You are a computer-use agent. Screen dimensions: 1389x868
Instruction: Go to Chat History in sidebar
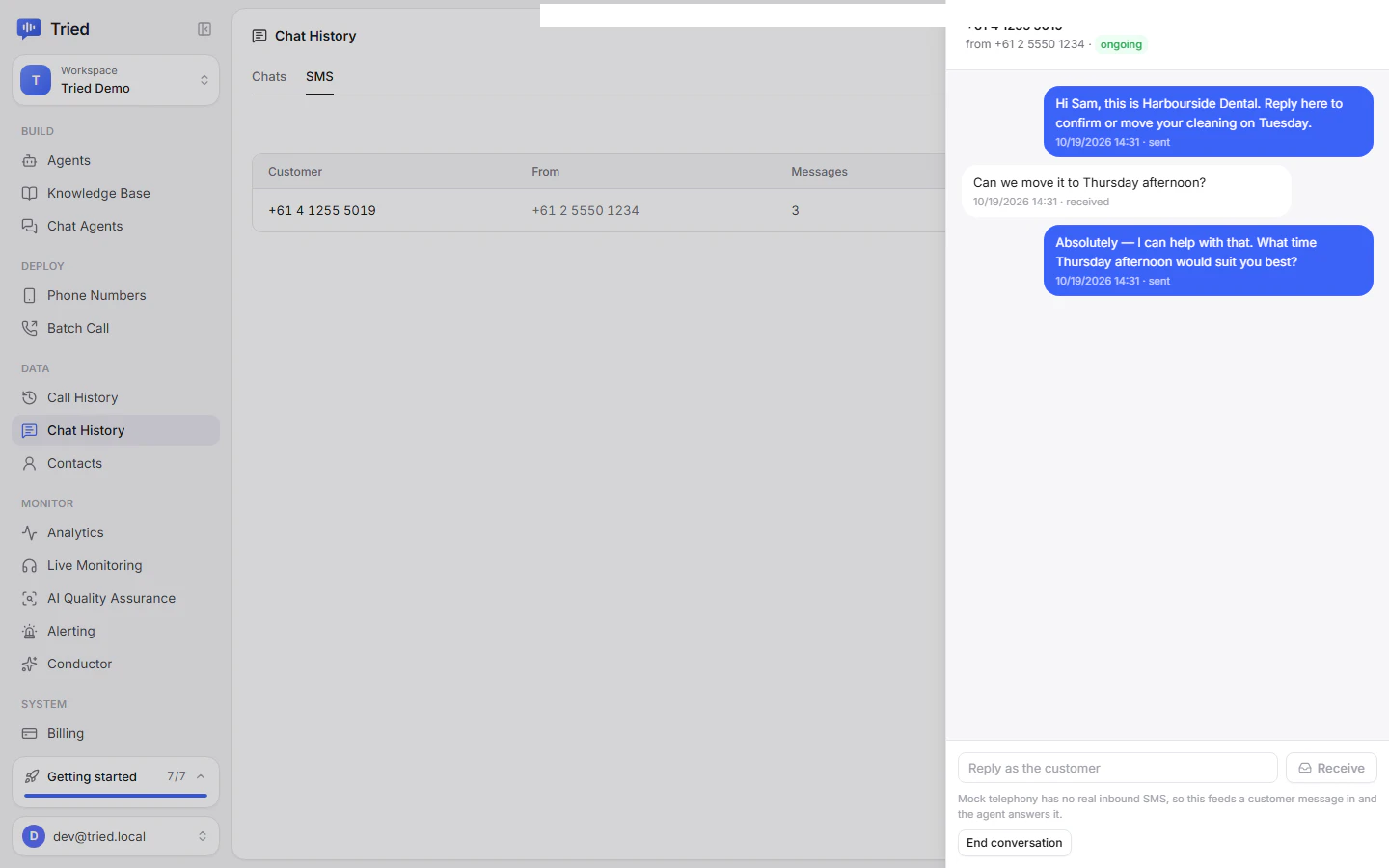[116, 430]
